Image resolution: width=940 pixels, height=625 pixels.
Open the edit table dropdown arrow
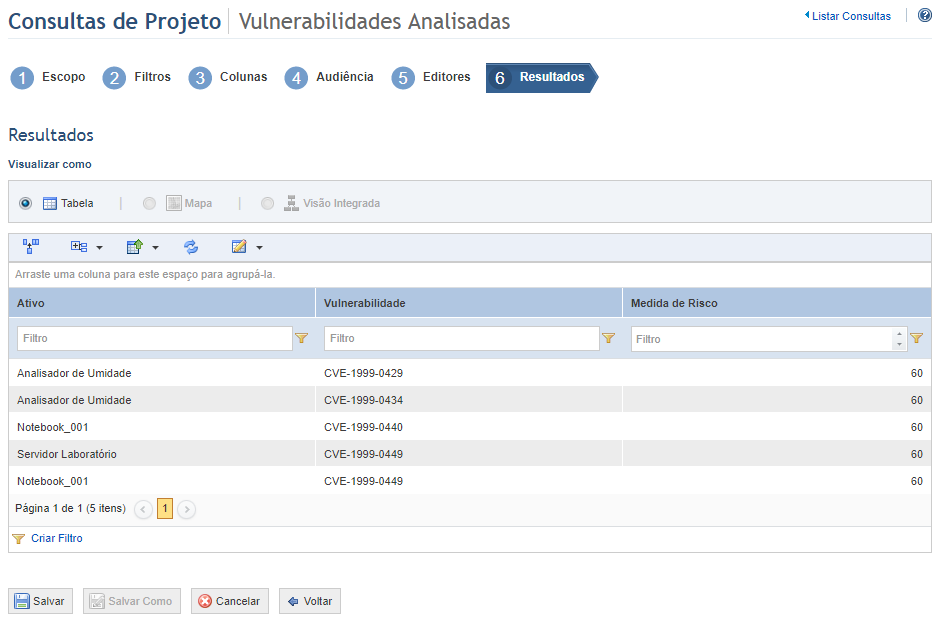[260, 247]
